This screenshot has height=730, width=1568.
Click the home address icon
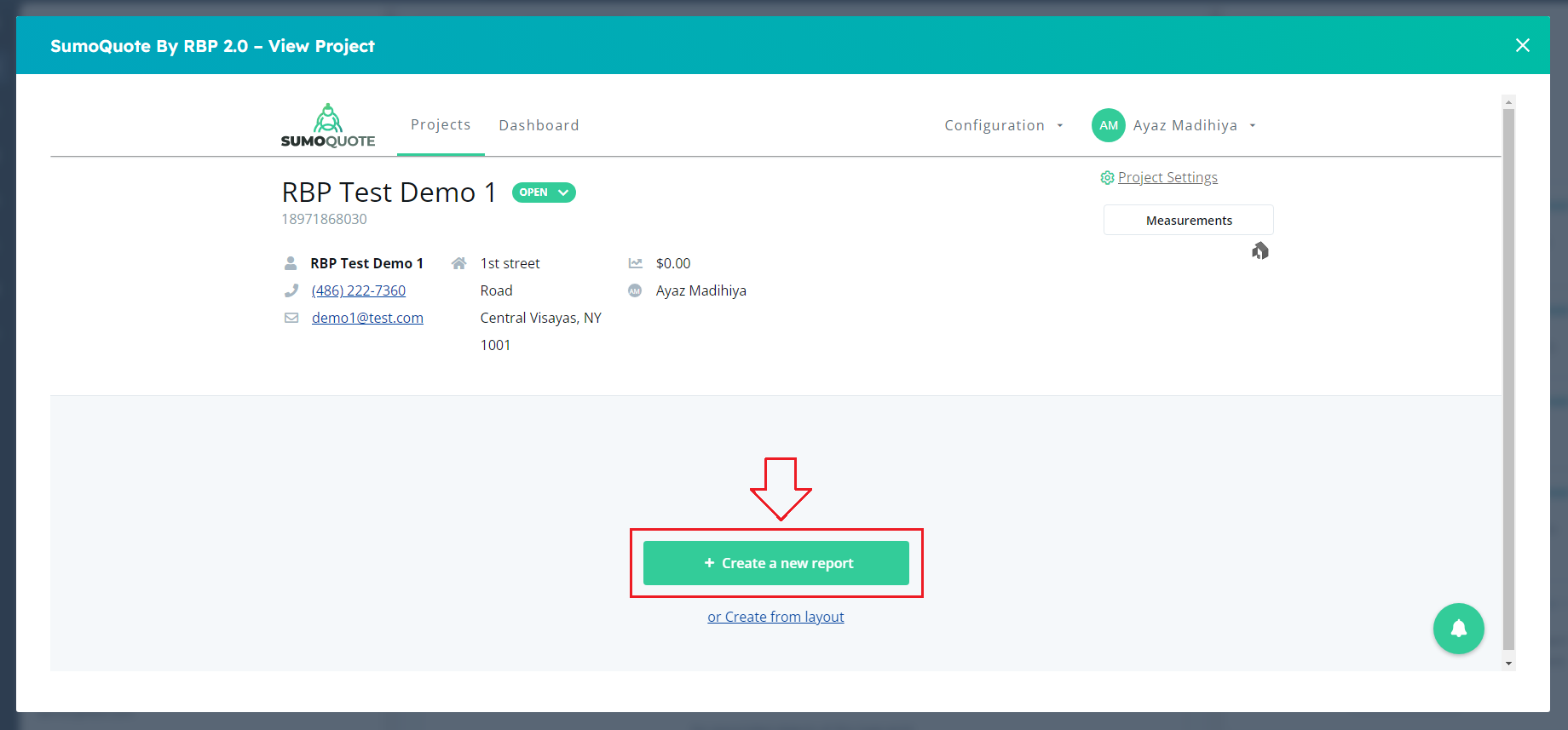[458, 263]
